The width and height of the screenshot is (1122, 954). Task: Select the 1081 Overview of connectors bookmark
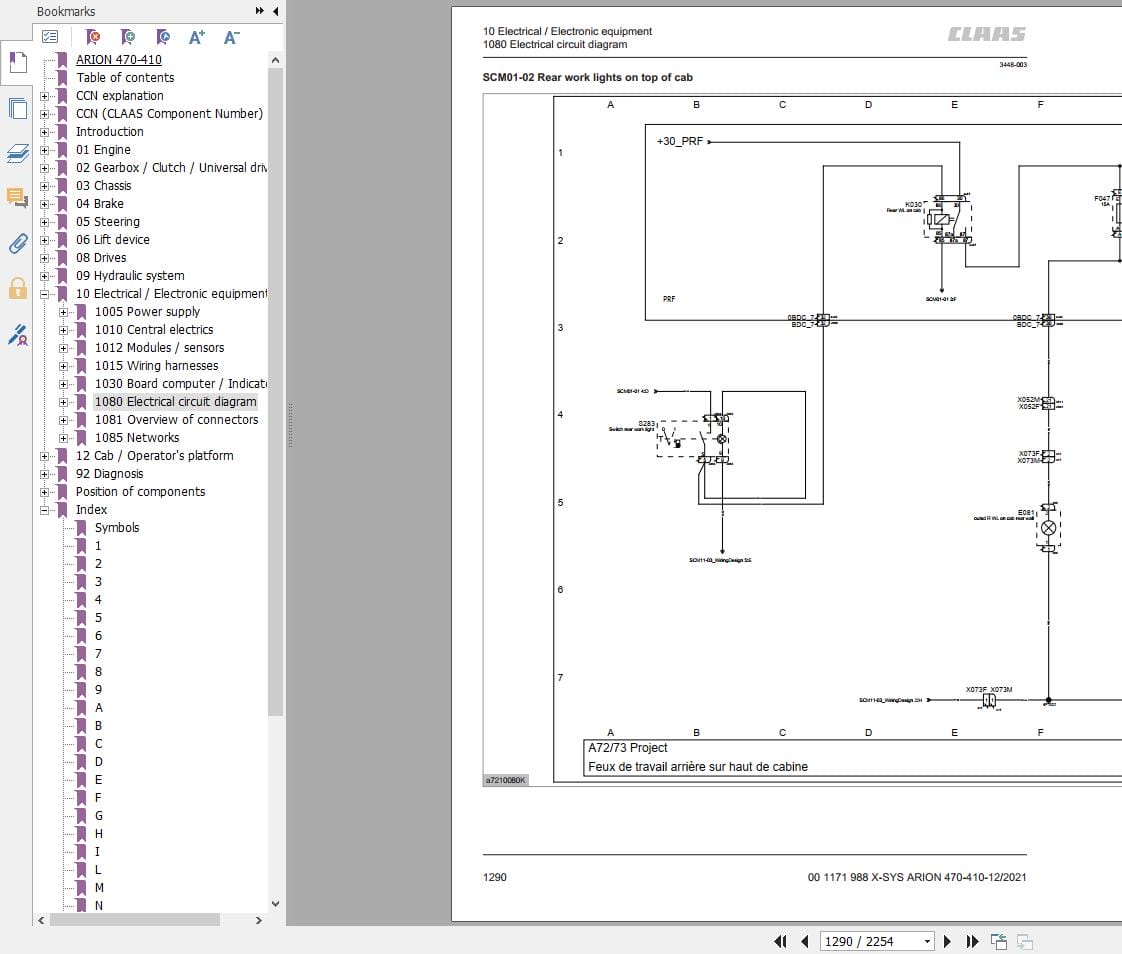pyautogui.click(x=177, y=420)
